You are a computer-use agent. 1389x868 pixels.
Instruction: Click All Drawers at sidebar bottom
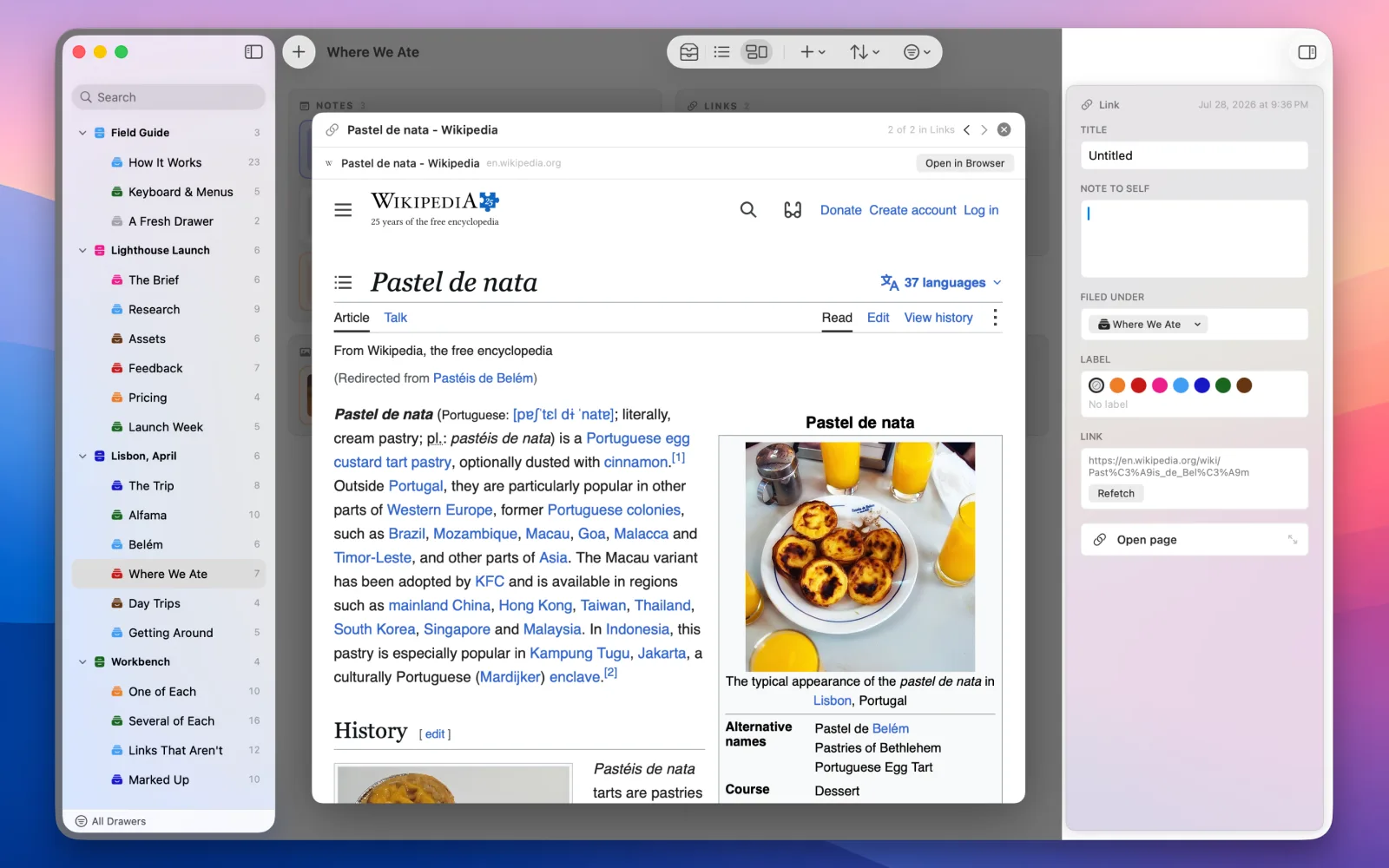click(110, 821)
